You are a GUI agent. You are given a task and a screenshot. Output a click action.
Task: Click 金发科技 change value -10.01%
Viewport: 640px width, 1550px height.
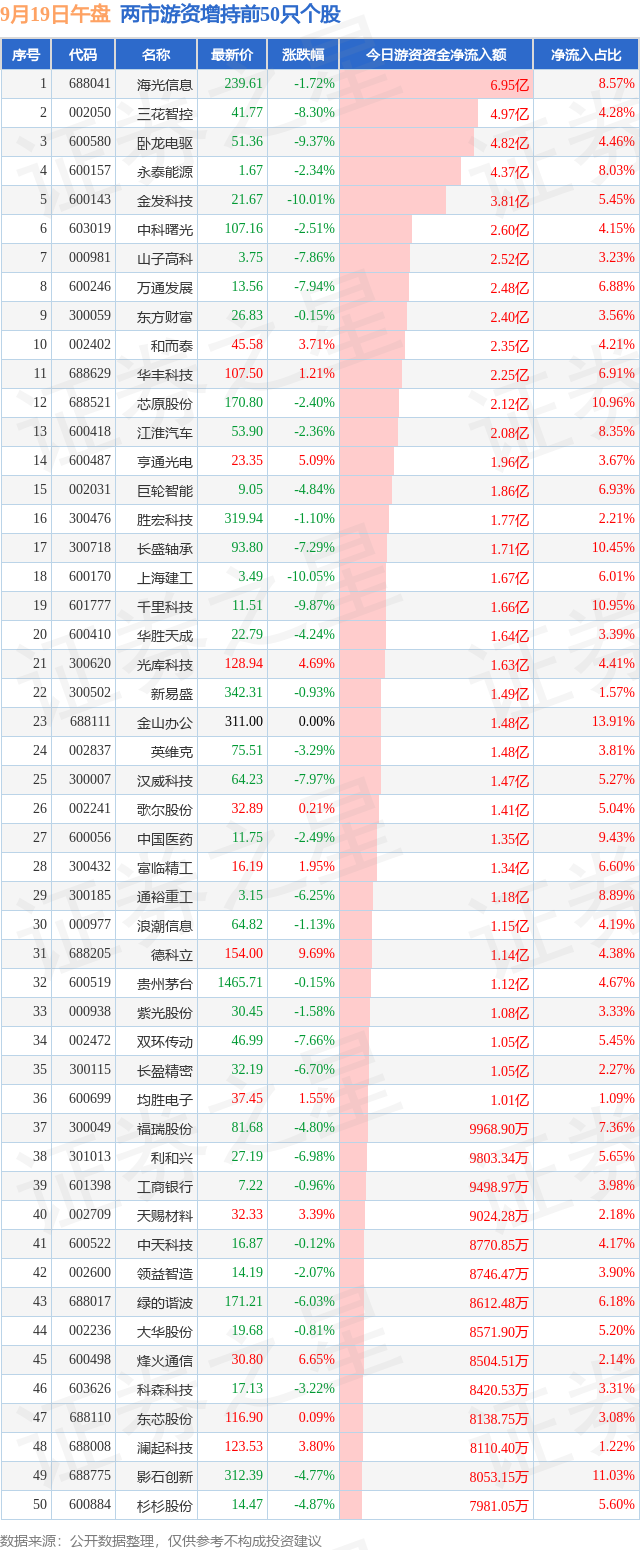tap(311, 200)
